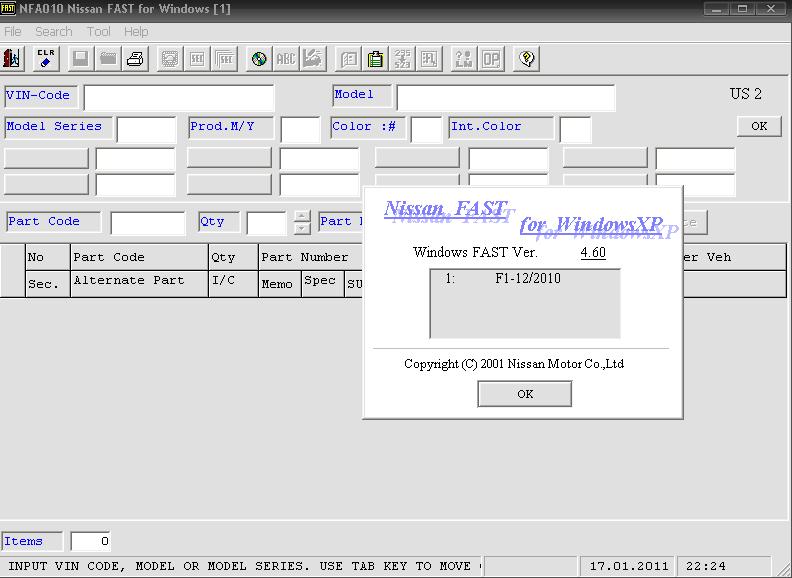Image resolution: width=792 pixels, height=578 pixels.
Task: Click the Sec. column header
Action: coord(47,283)
